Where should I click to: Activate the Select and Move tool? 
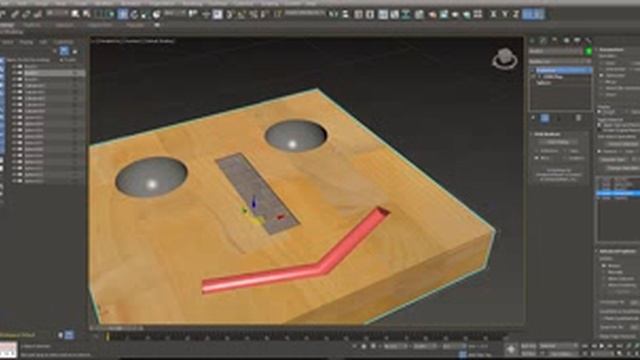coord(122,14)
